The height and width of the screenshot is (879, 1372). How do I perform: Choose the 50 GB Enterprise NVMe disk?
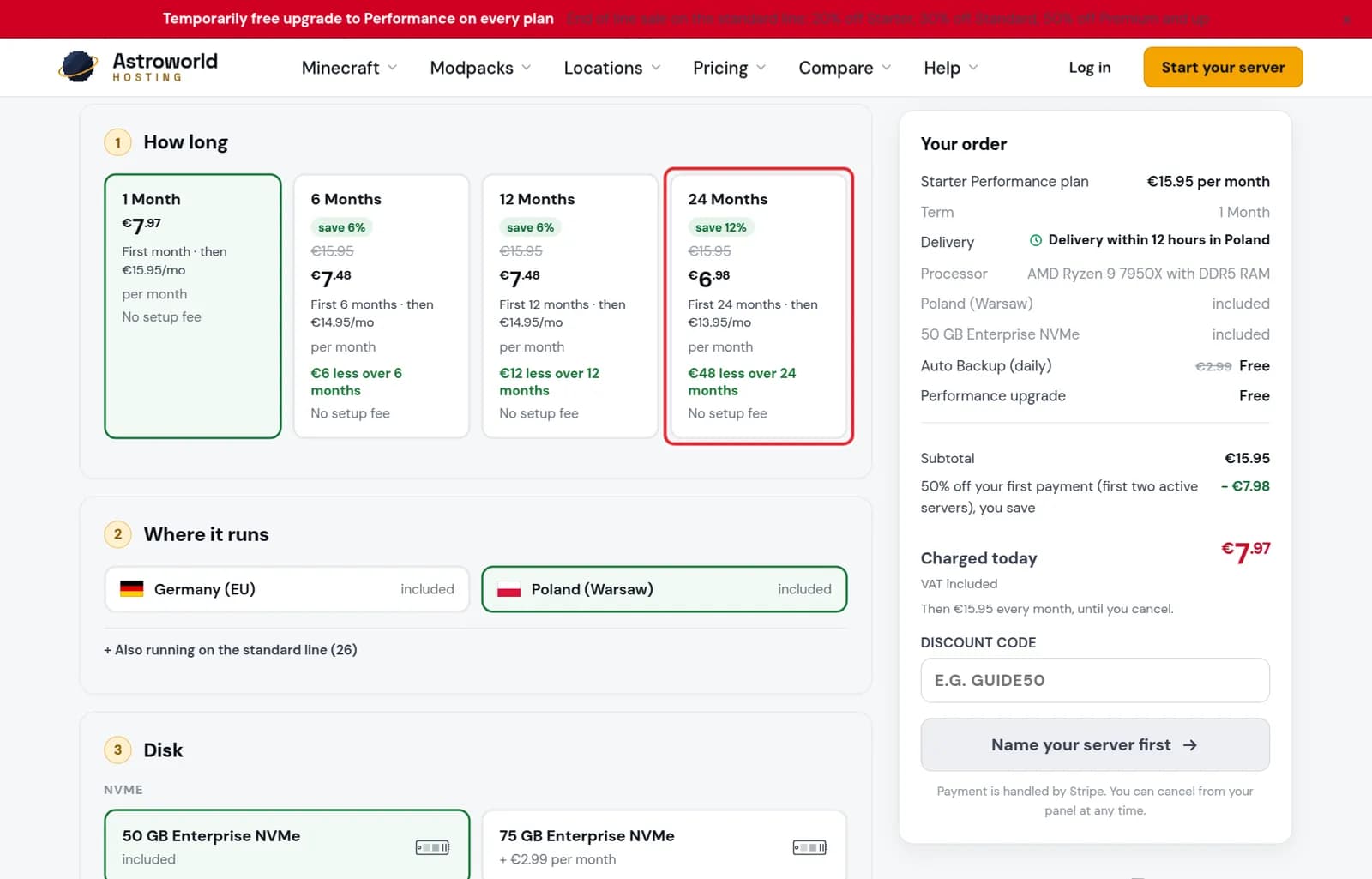click(287, 846)
